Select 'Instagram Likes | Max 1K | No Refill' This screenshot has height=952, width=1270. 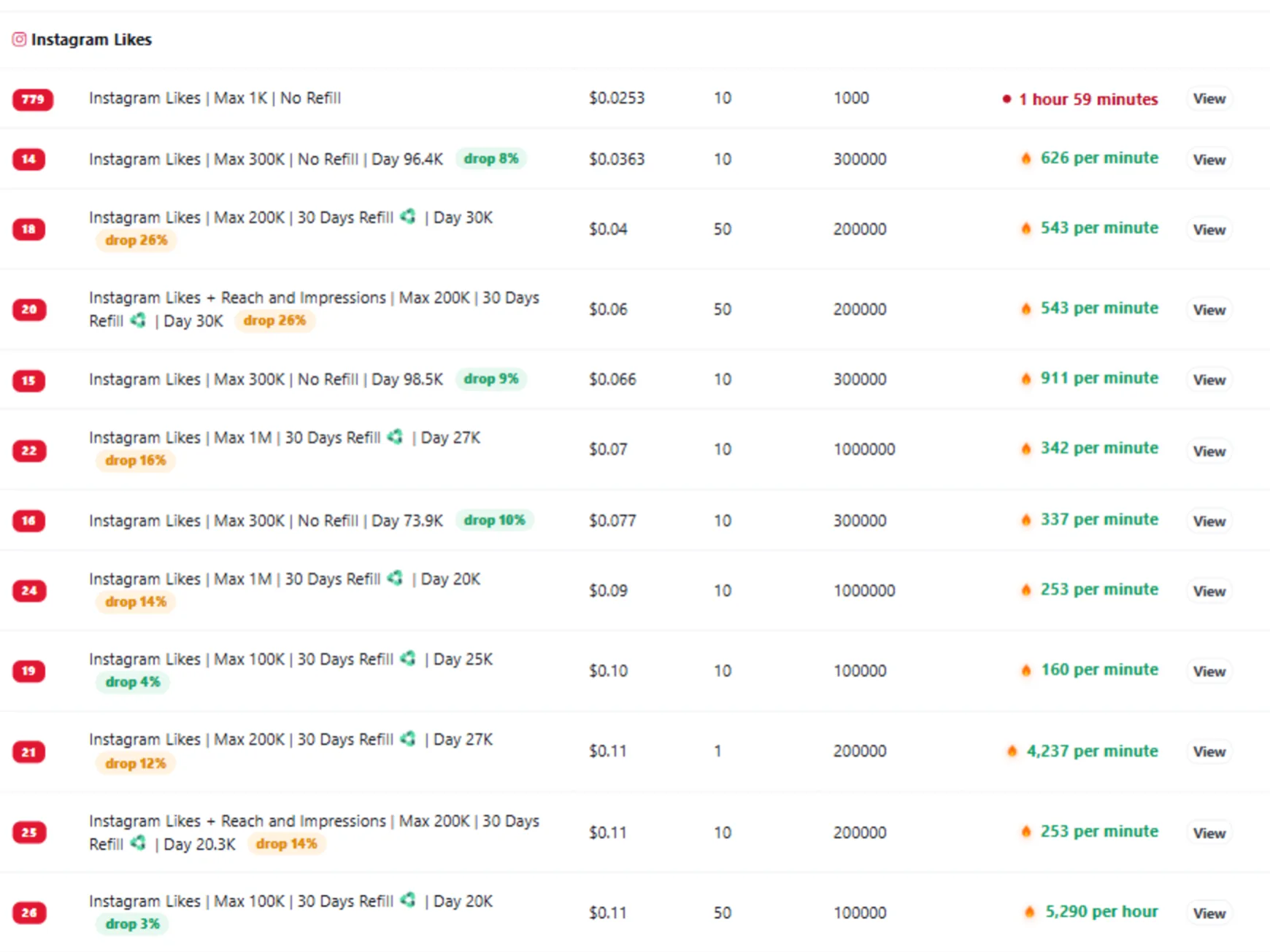point(215,98)
